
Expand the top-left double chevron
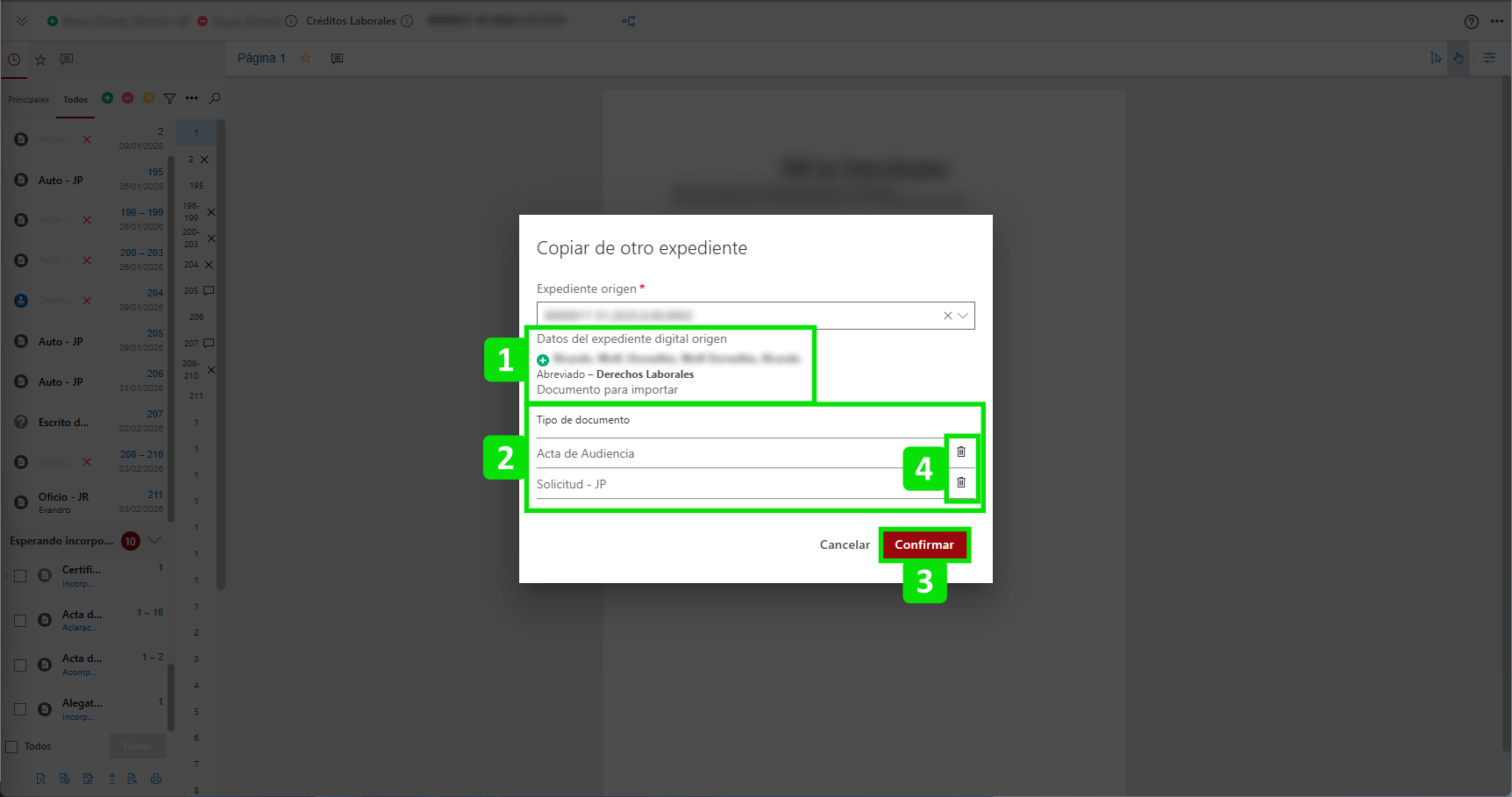tap(22, 21)
